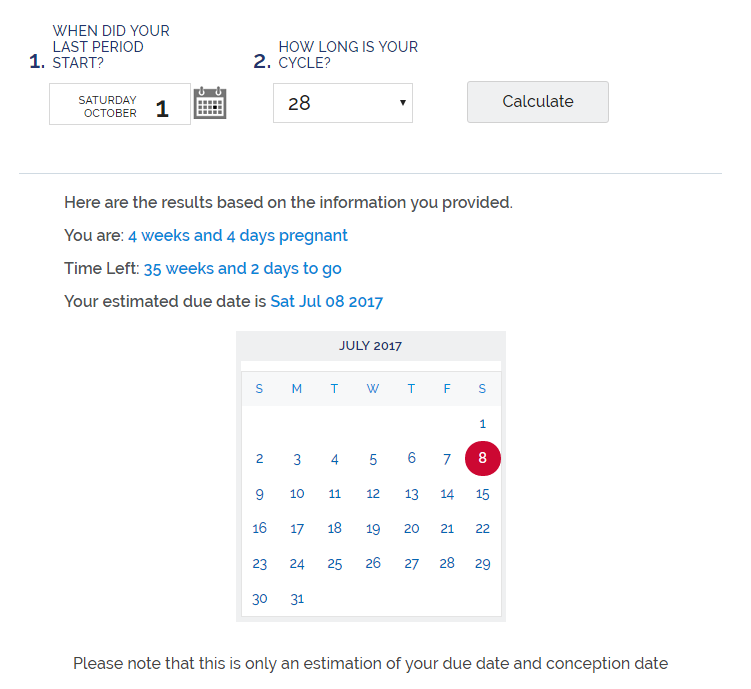This screenshot has width=751, height=689.
Task: Click the estimated due date link
Action: 326,301
